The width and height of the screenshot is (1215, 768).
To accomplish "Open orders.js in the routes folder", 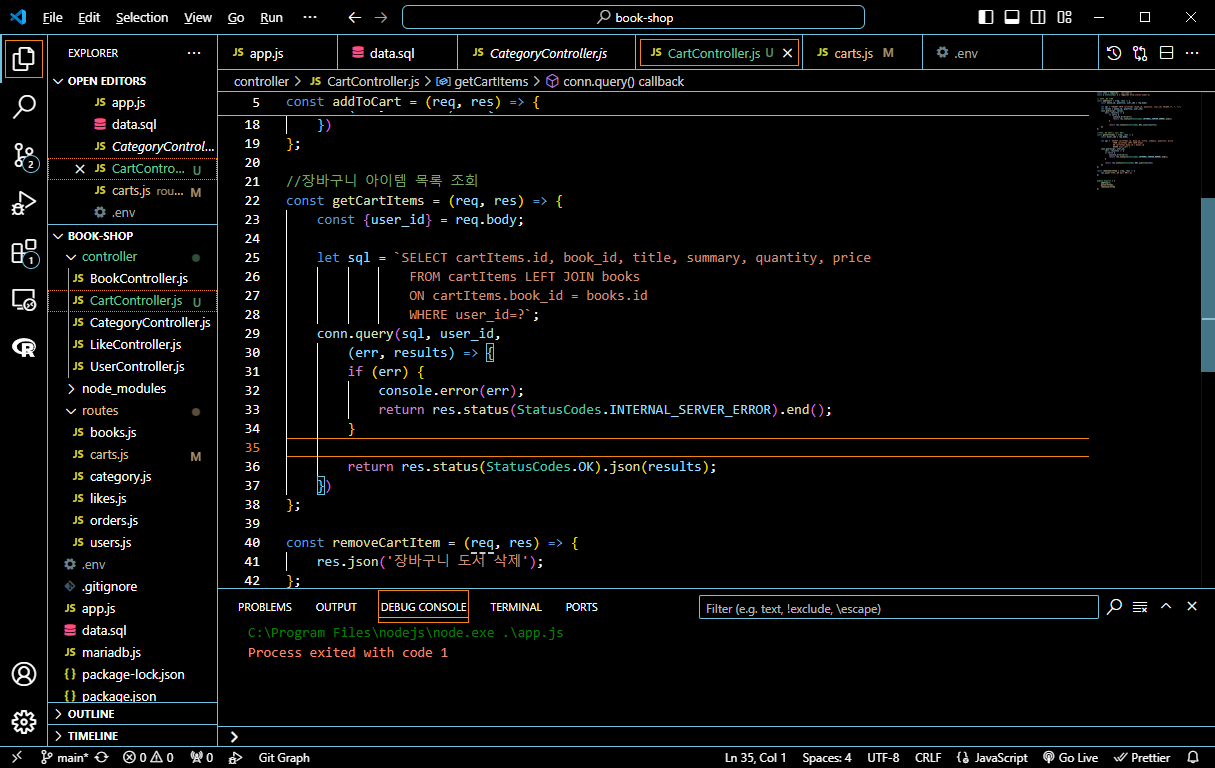I will [114, 521].
